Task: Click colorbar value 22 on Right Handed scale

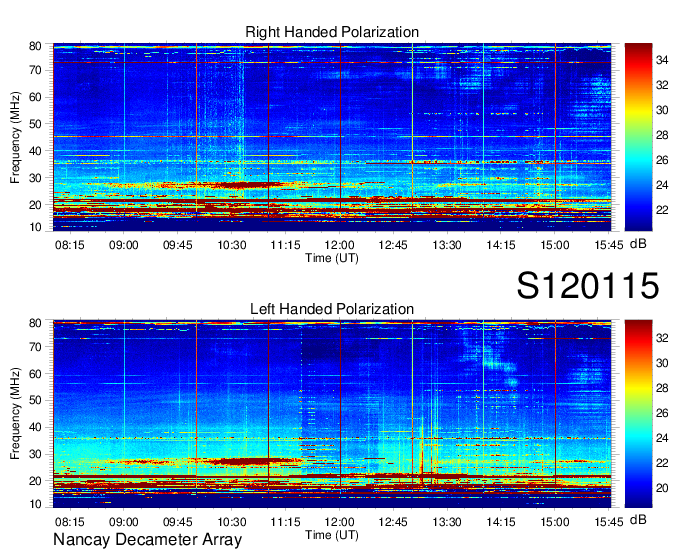Action: 662,210
